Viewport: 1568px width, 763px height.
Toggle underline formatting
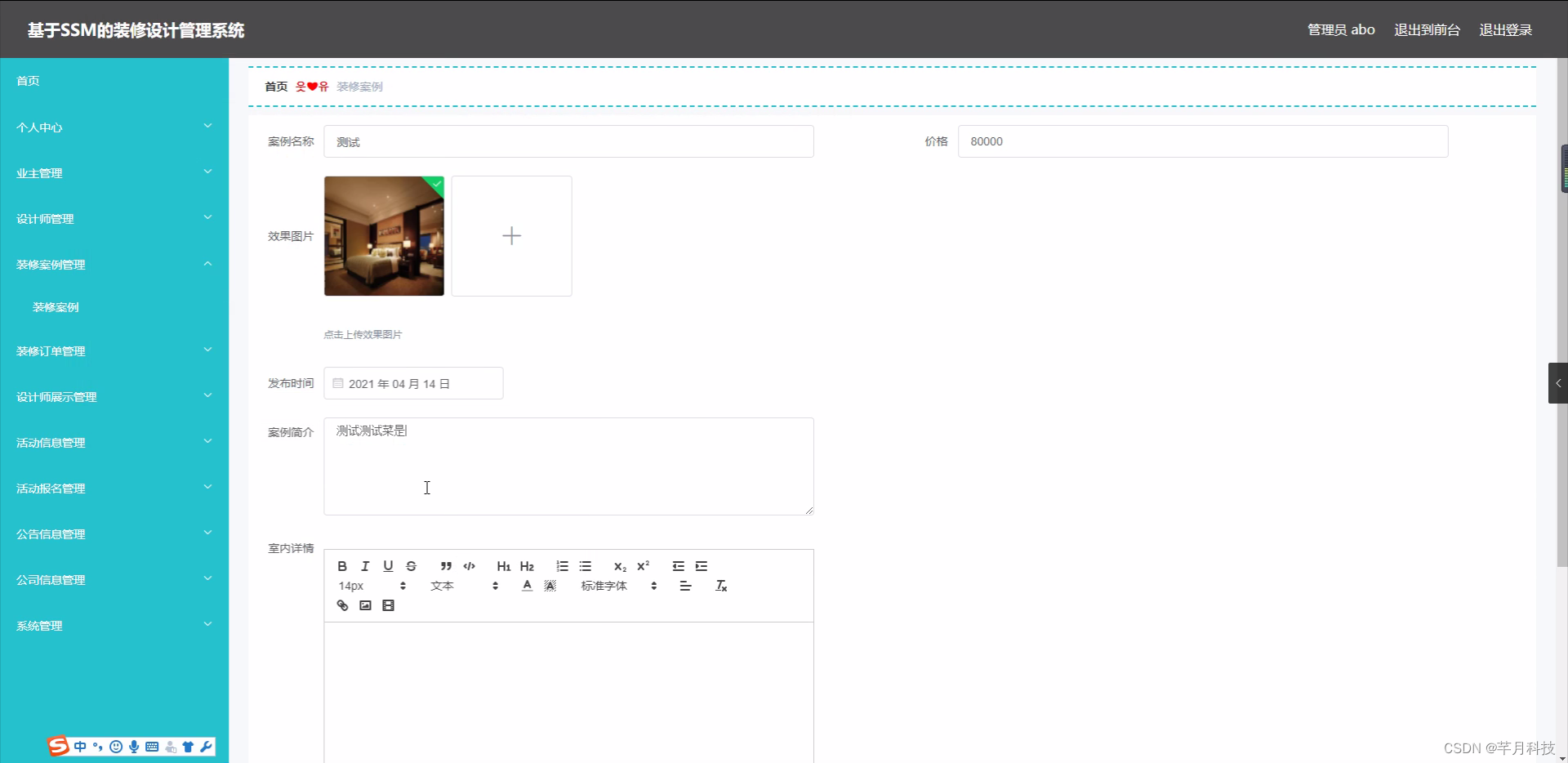(388, 566)
